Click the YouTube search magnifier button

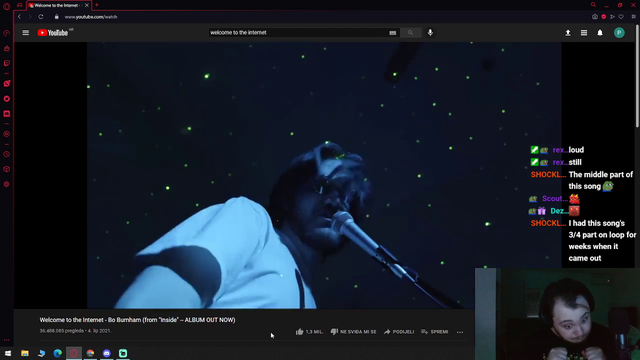(410, 33)
